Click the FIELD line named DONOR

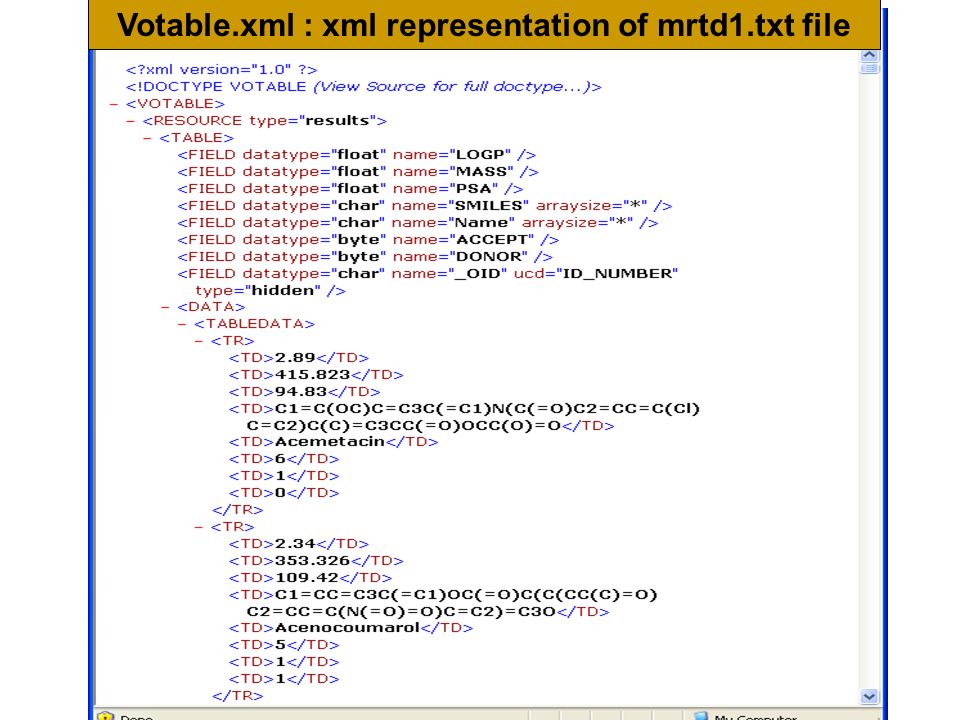pos(365,257)
